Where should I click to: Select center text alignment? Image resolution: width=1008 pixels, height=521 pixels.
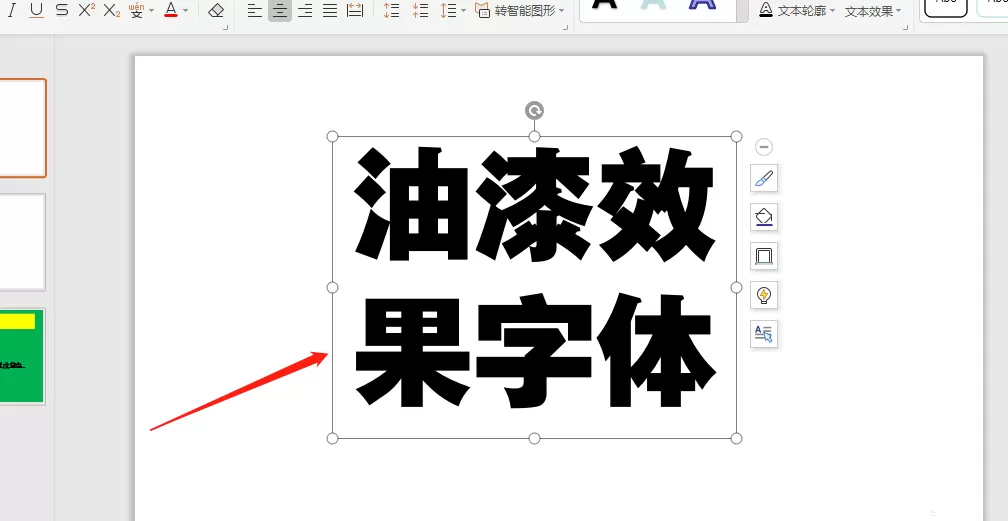(x=280, y=10)
